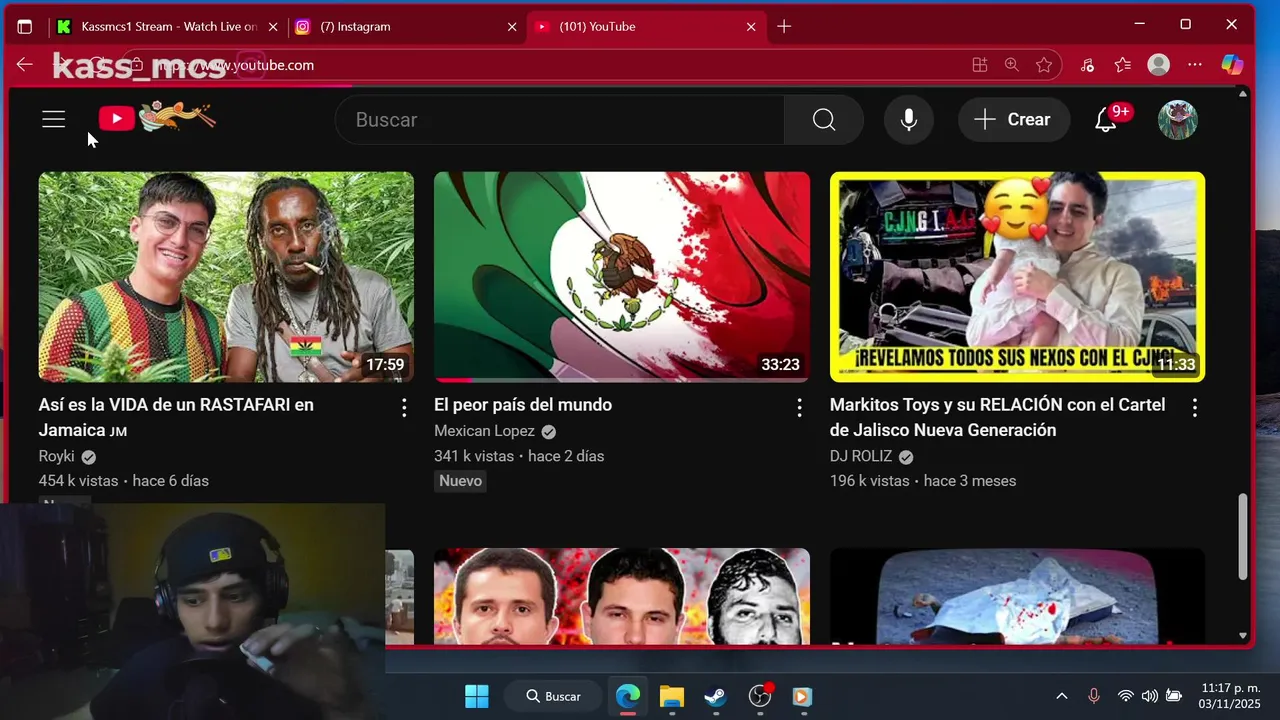Image resolution: width=1280 pixels, height=720 pixels.
Task: Open Copilot sidebar icon
Action: pos(1232,65)
